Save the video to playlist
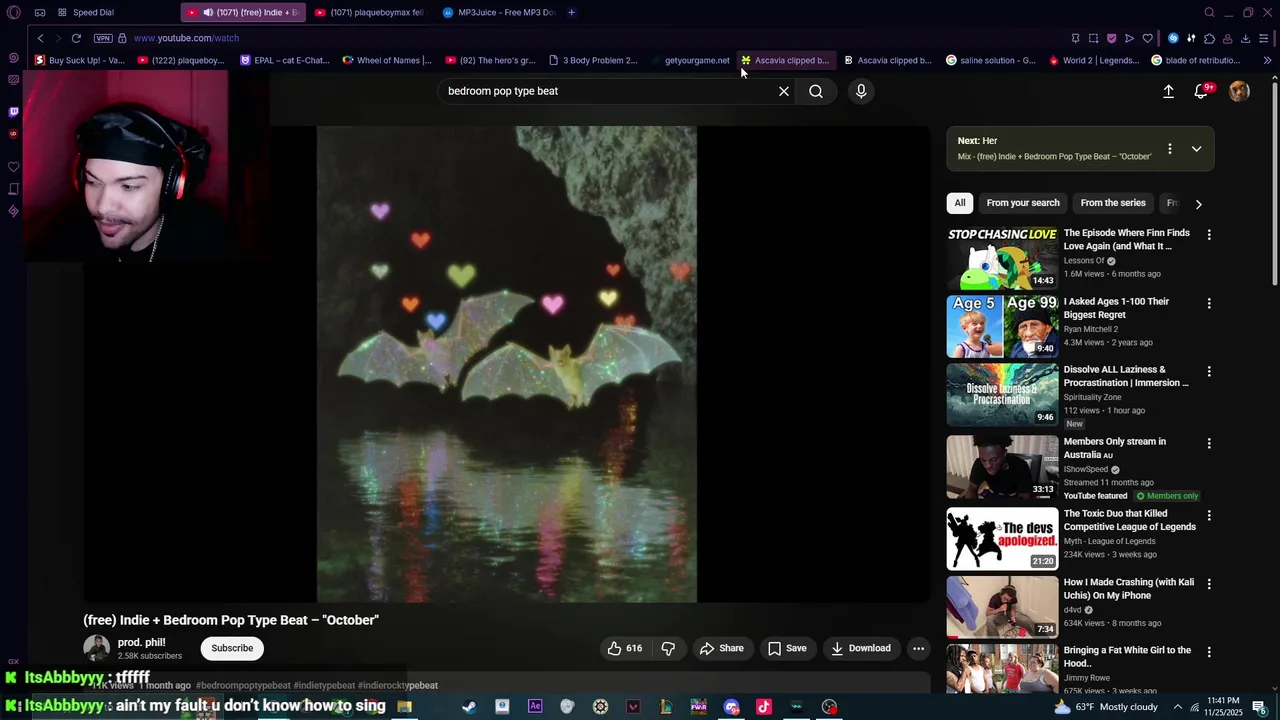Image resolution: width=1280 pixels, height=720 pixels. [787, 648]
